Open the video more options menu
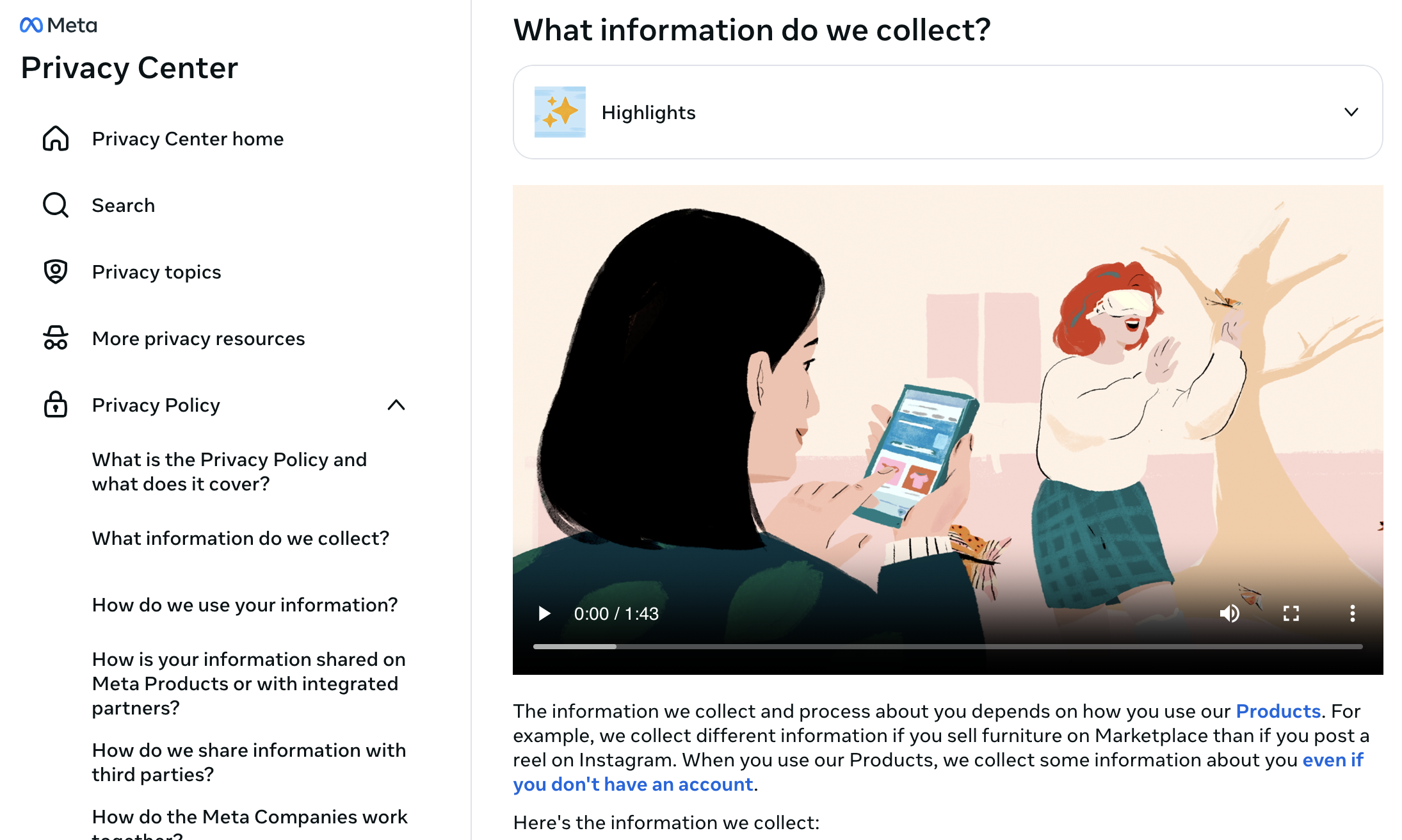 click(x=1352, y=613)
